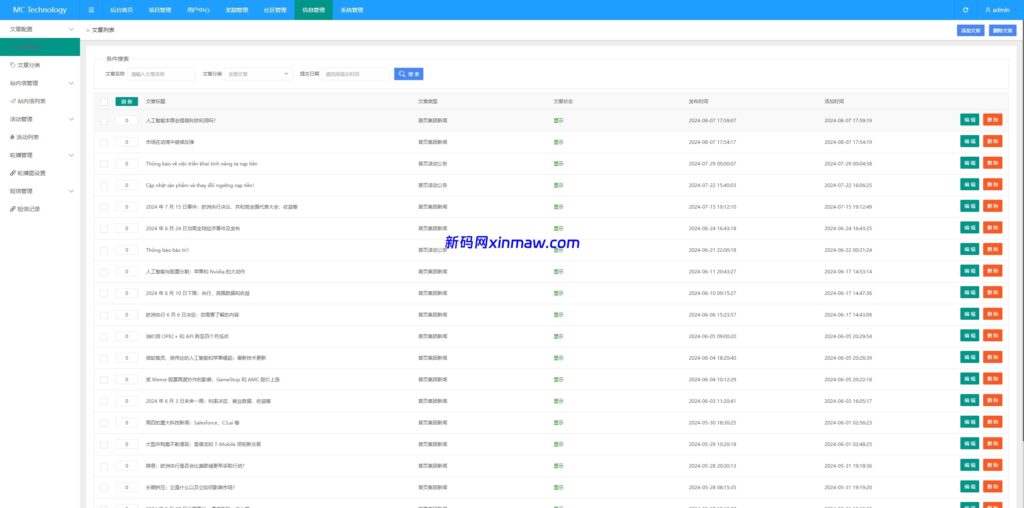Tick checkbox for the Nvidia article row
The height and width of the screenshot is (508, 1024).
(x=104, y=272)
